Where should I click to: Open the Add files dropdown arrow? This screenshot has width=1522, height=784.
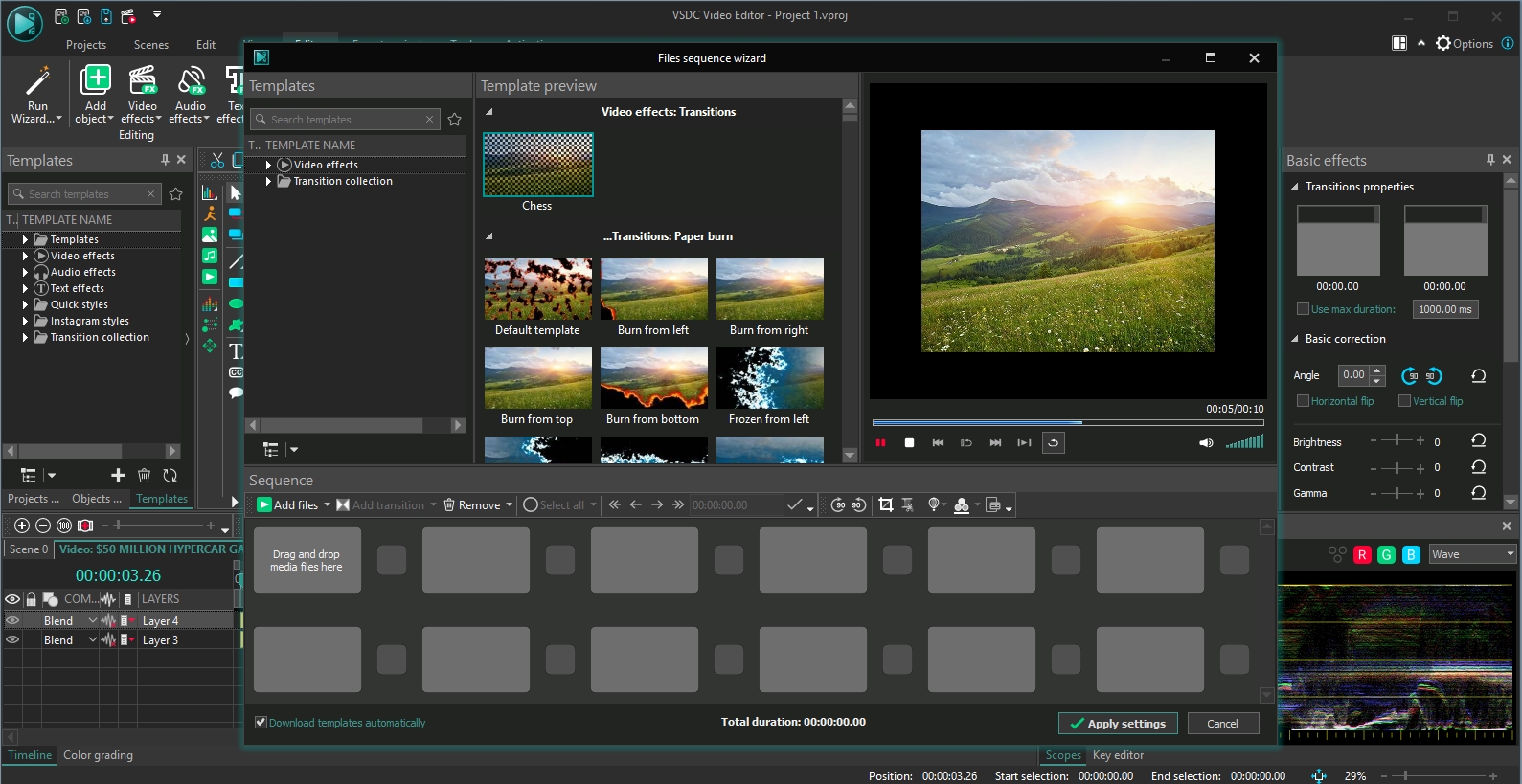click(327, 505)
